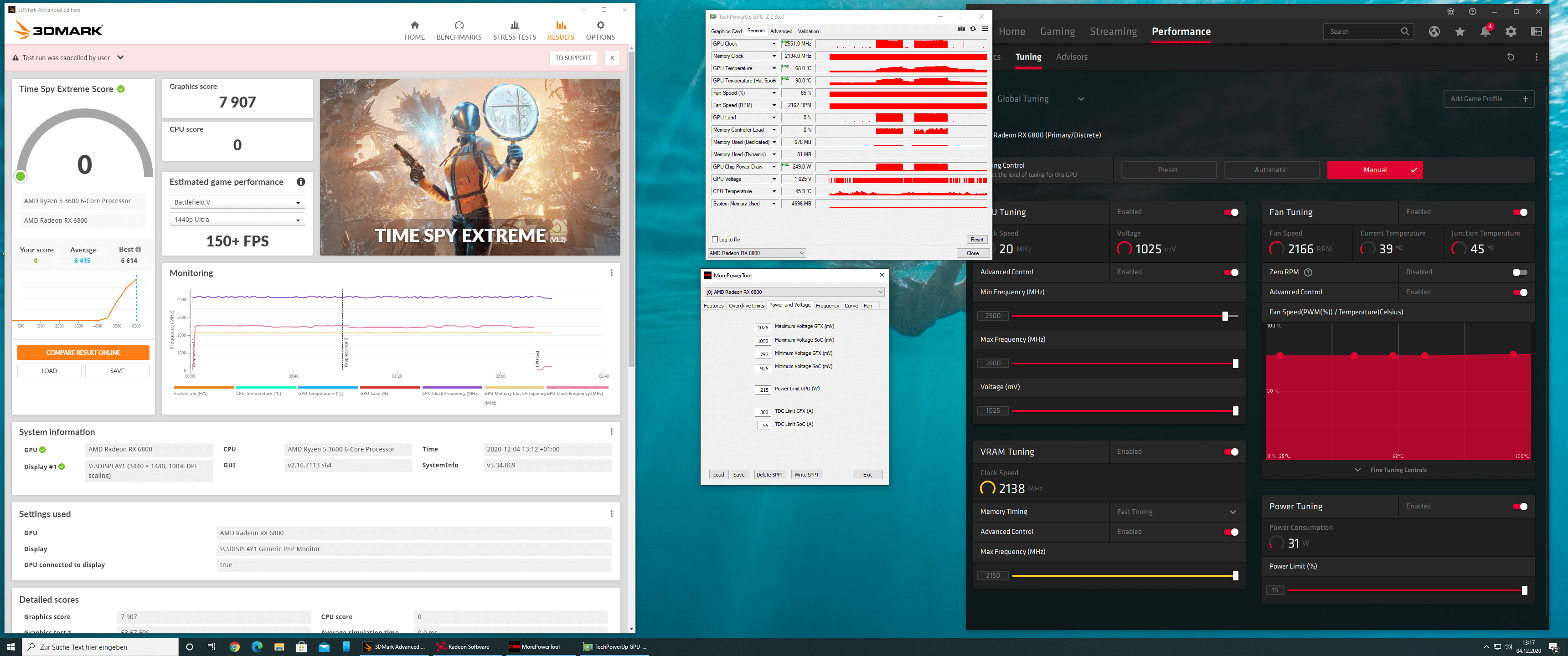The height and width of the screenshot is (656, 1568).
Task: Toggle GPU Tuning Enabled switch
Action: (1231, 212)
